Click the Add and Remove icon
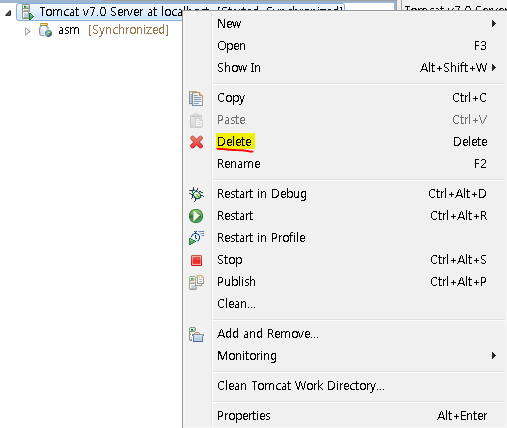Image resolution: width=507 pixels, height=428 pixels. pyautogui.click(x=196, y=334)
